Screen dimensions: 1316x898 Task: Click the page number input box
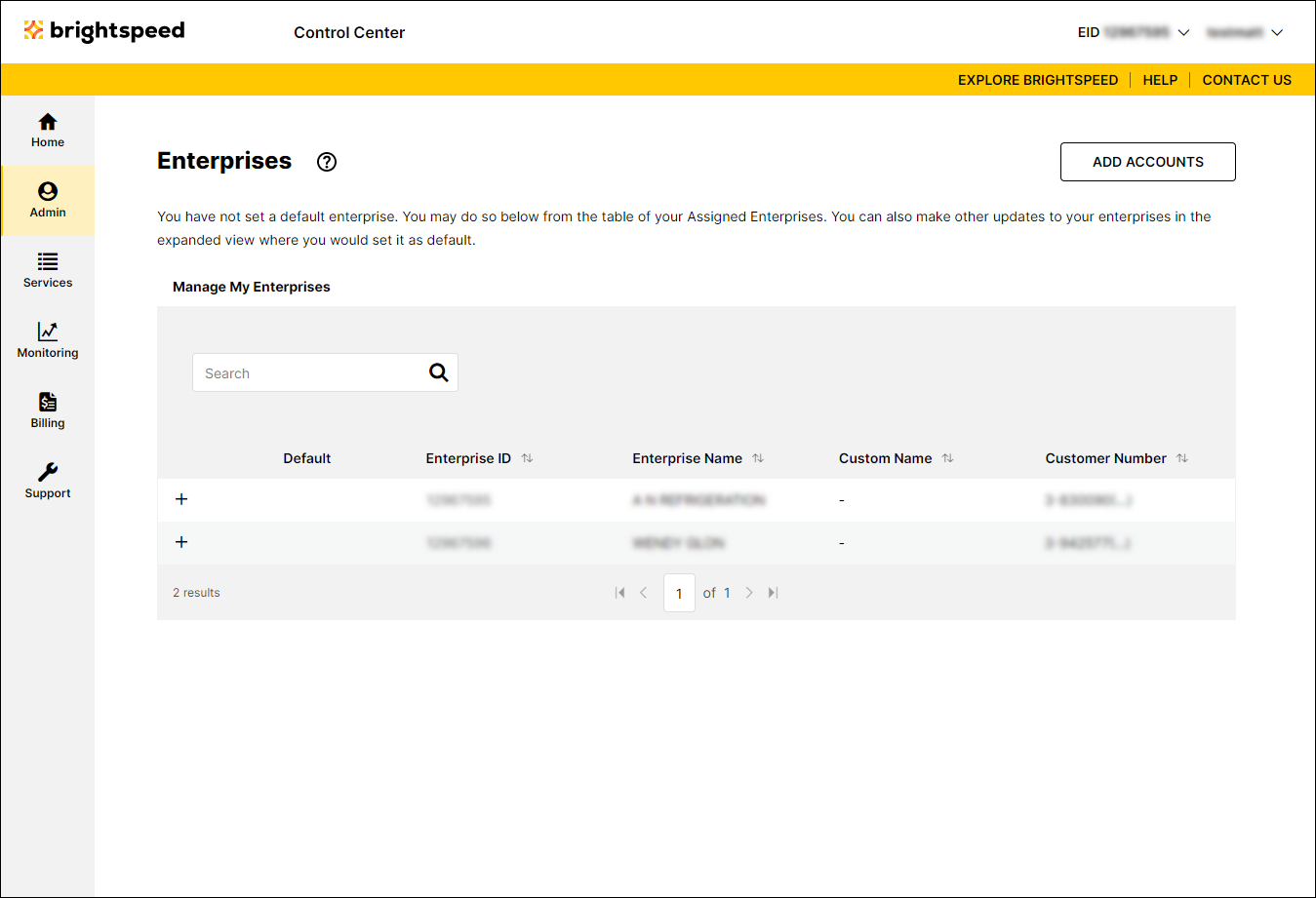tap(679, 593)
